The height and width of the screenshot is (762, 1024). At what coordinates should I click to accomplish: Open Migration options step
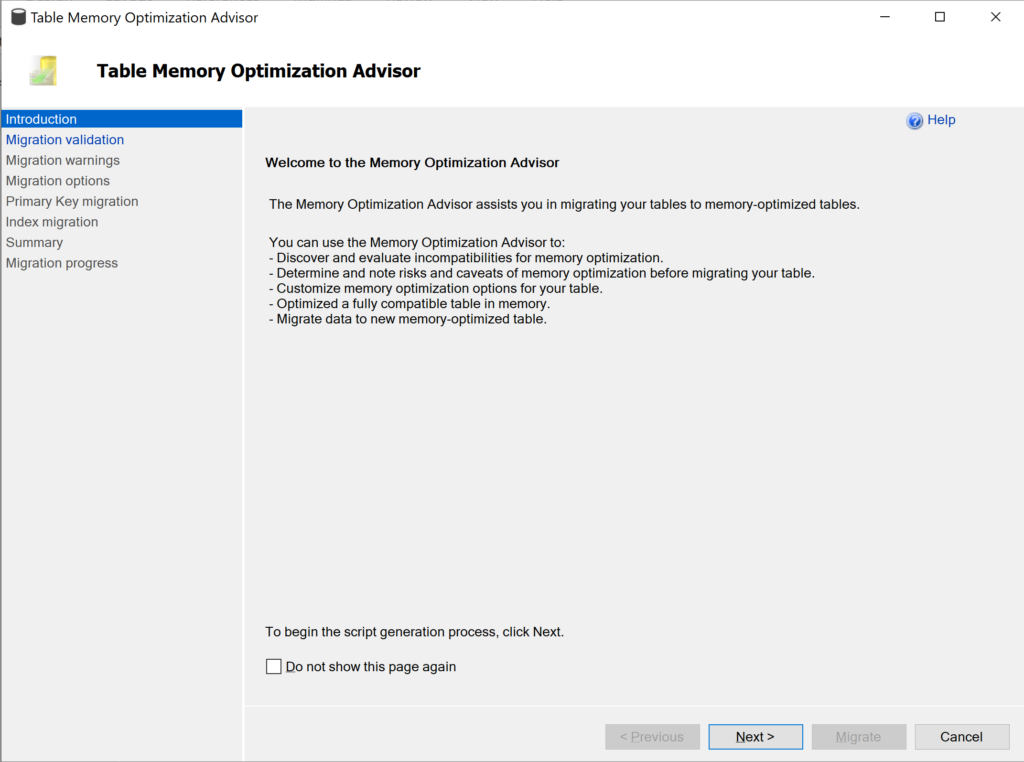(57, 181)
